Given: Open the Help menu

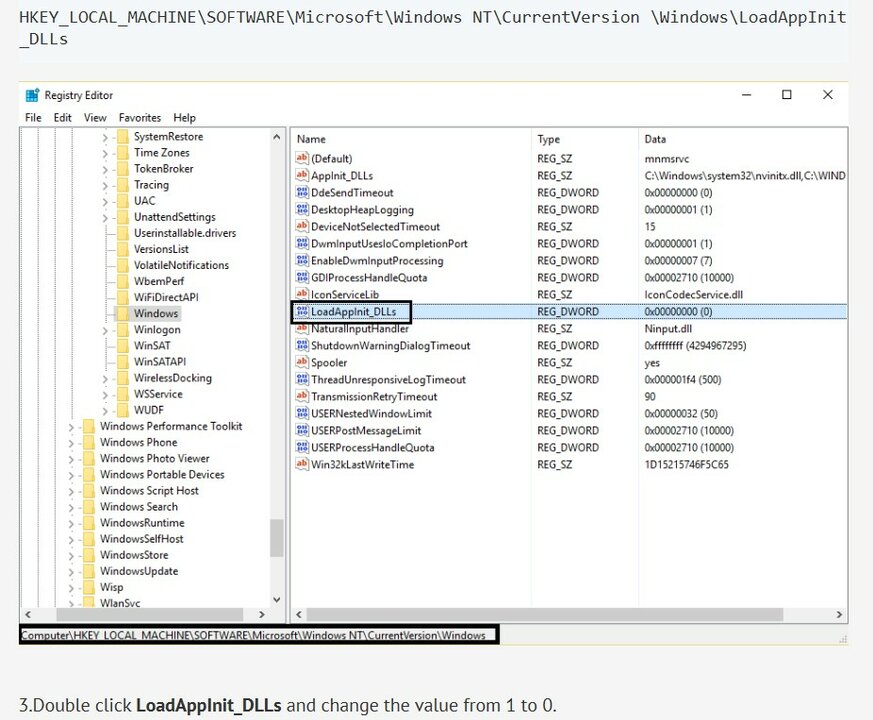Looking at the screenshot, I should tap(184, 117).
